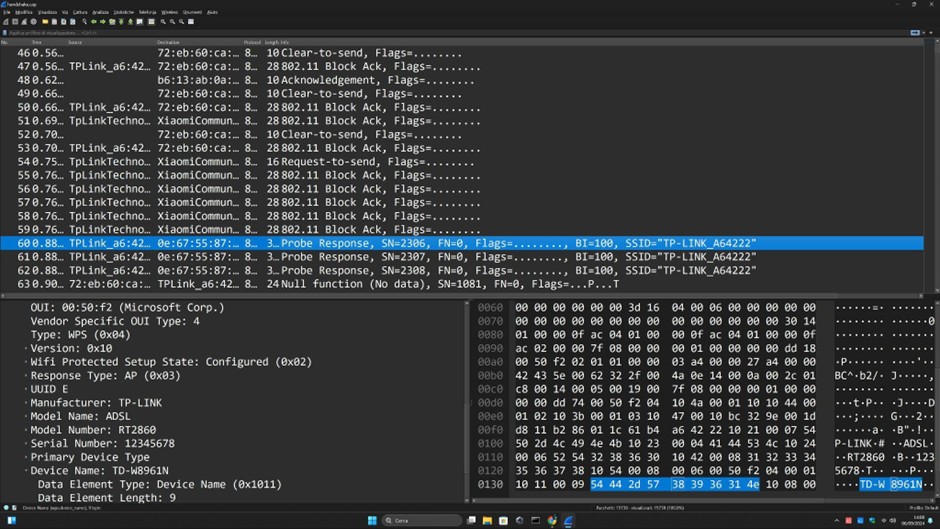
Task: Expand the Manufacturer: TP-LINK tree node
Action: pyautogui.click(x=26, y=402)
